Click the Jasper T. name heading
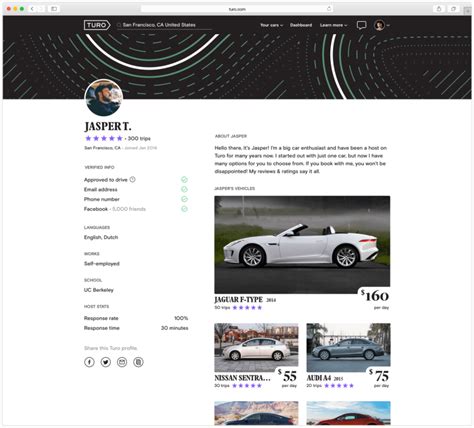This screenshot has height=428, width=474. click(x=108, y=126)
